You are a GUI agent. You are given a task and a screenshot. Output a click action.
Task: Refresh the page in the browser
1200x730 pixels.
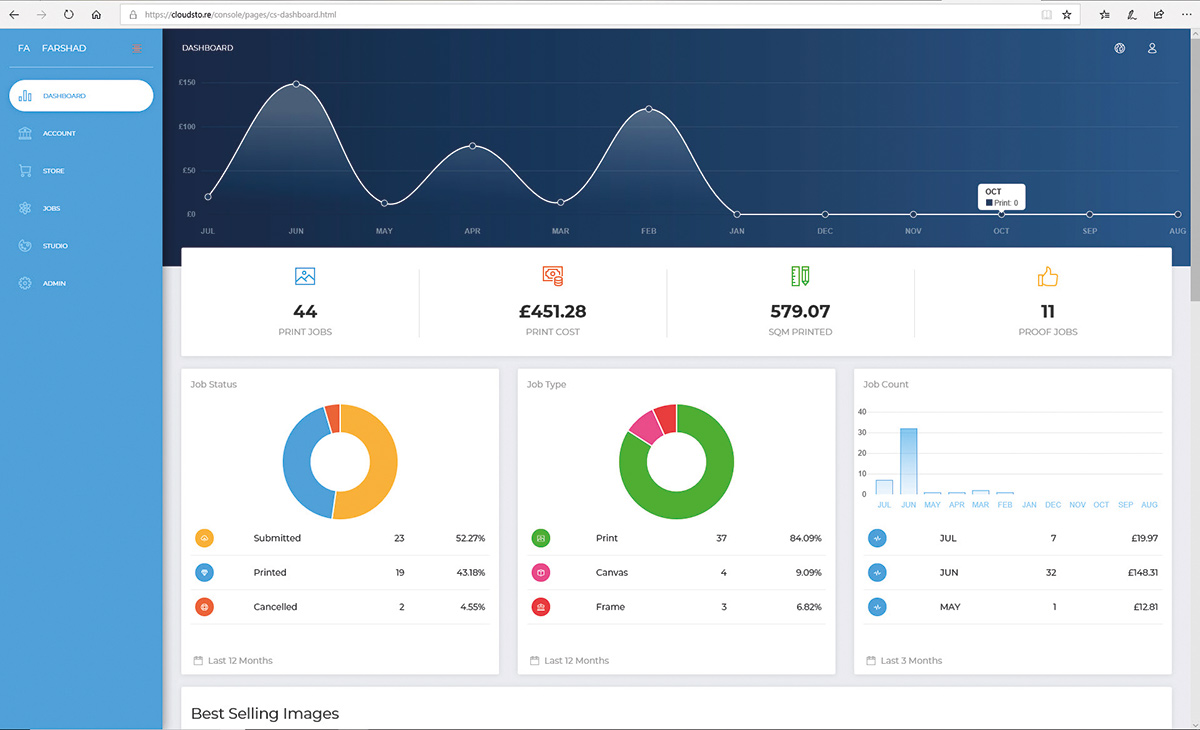(68, 15)
